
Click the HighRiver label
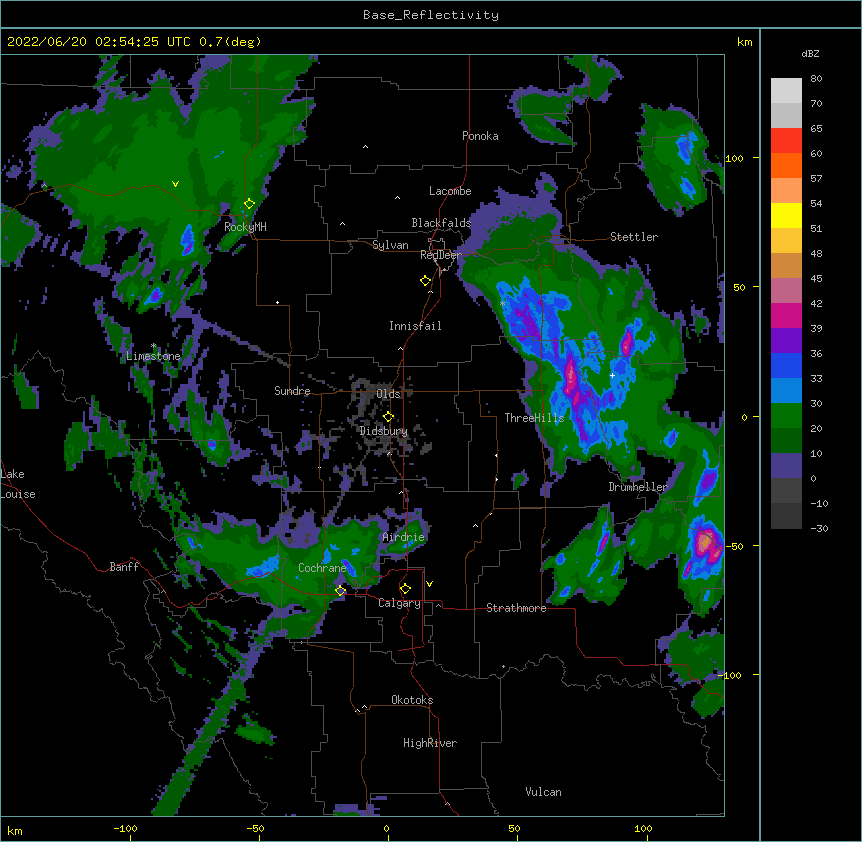click(x=430, y=743)
